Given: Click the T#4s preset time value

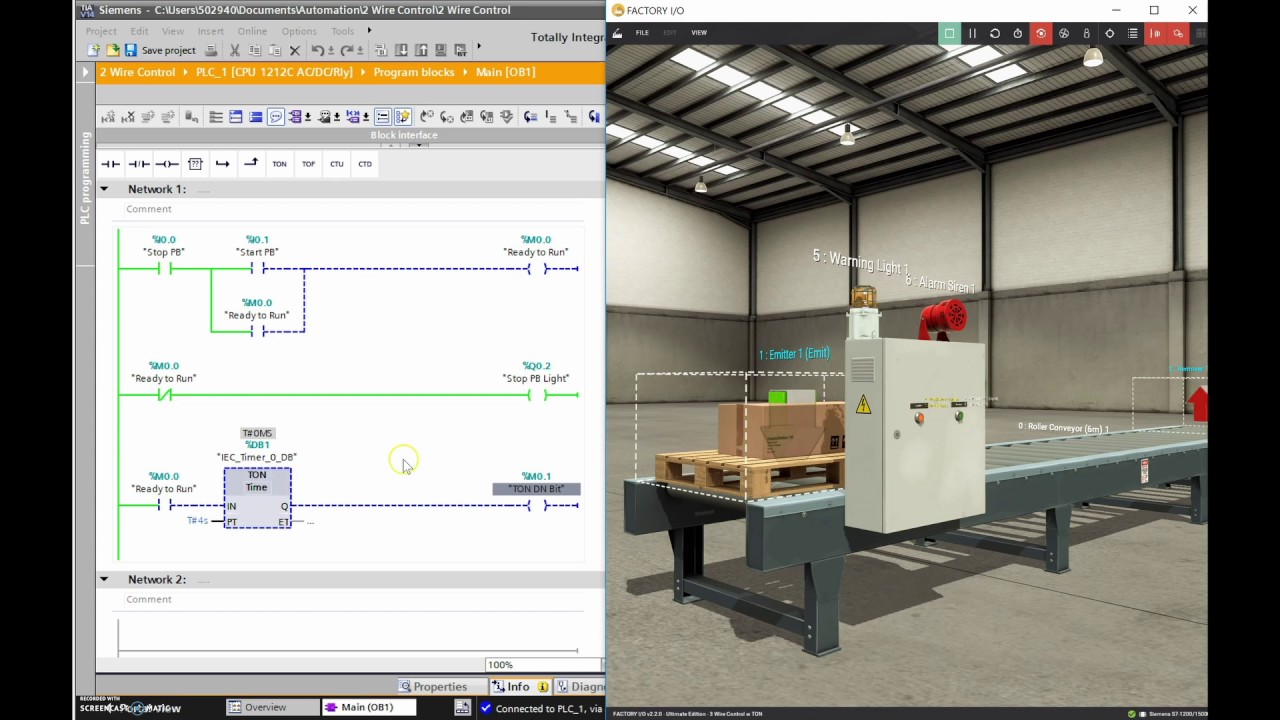Looking at the screenshot, I should coord(198,521).
